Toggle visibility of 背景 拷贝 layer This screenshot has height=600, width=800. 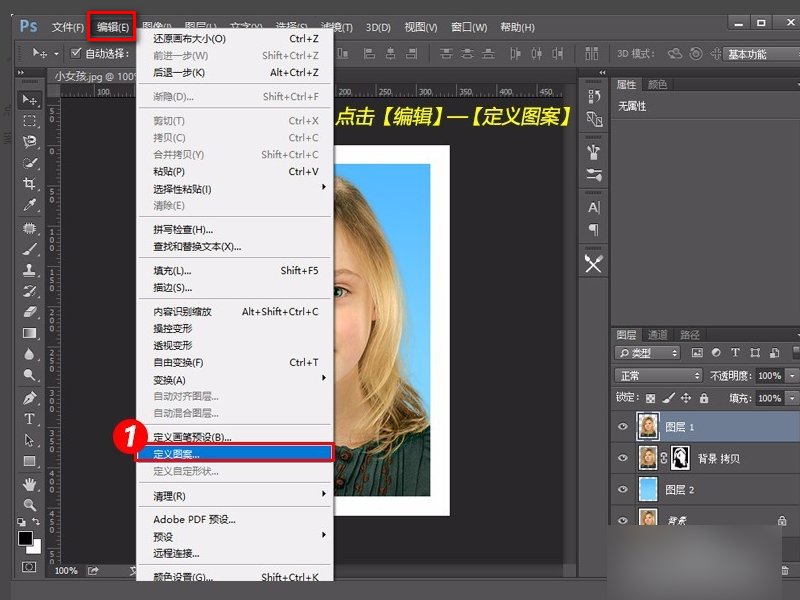(624, 456)
